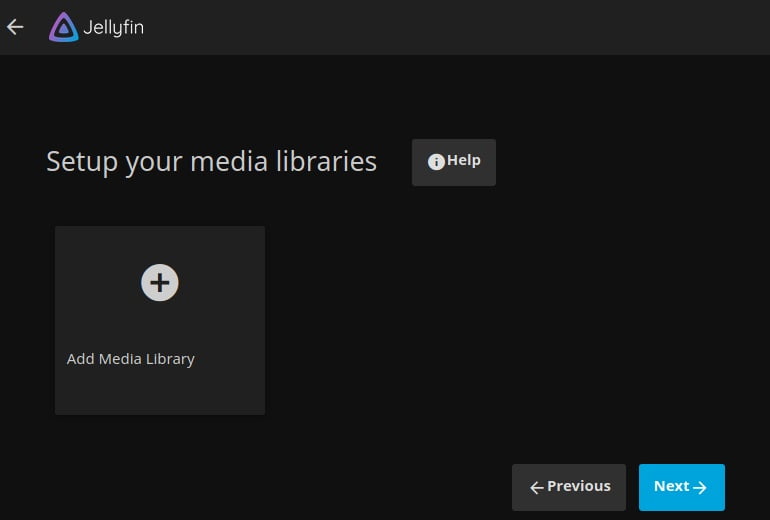Click the word Next on the blue button
The height and width of the screenshot is (520, 770).
click(671, 486)
